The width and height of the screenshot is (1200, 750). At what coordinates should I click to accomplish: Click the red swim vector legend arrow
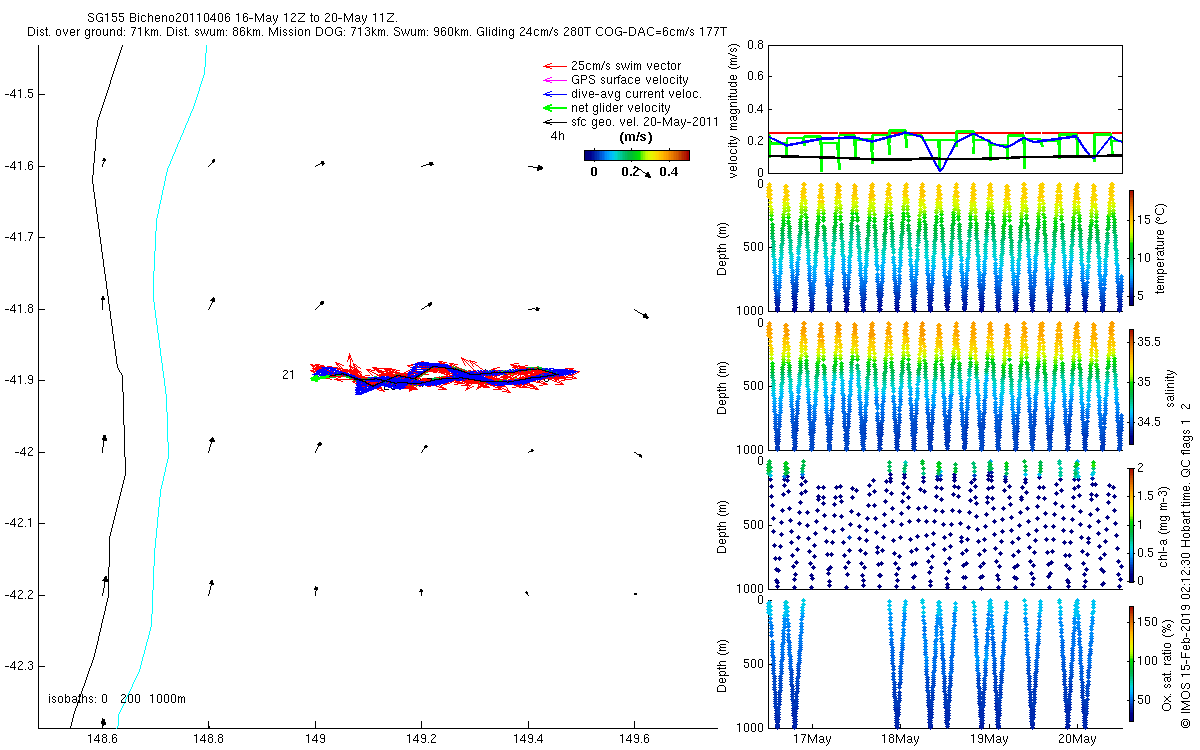tap(553, 66)
